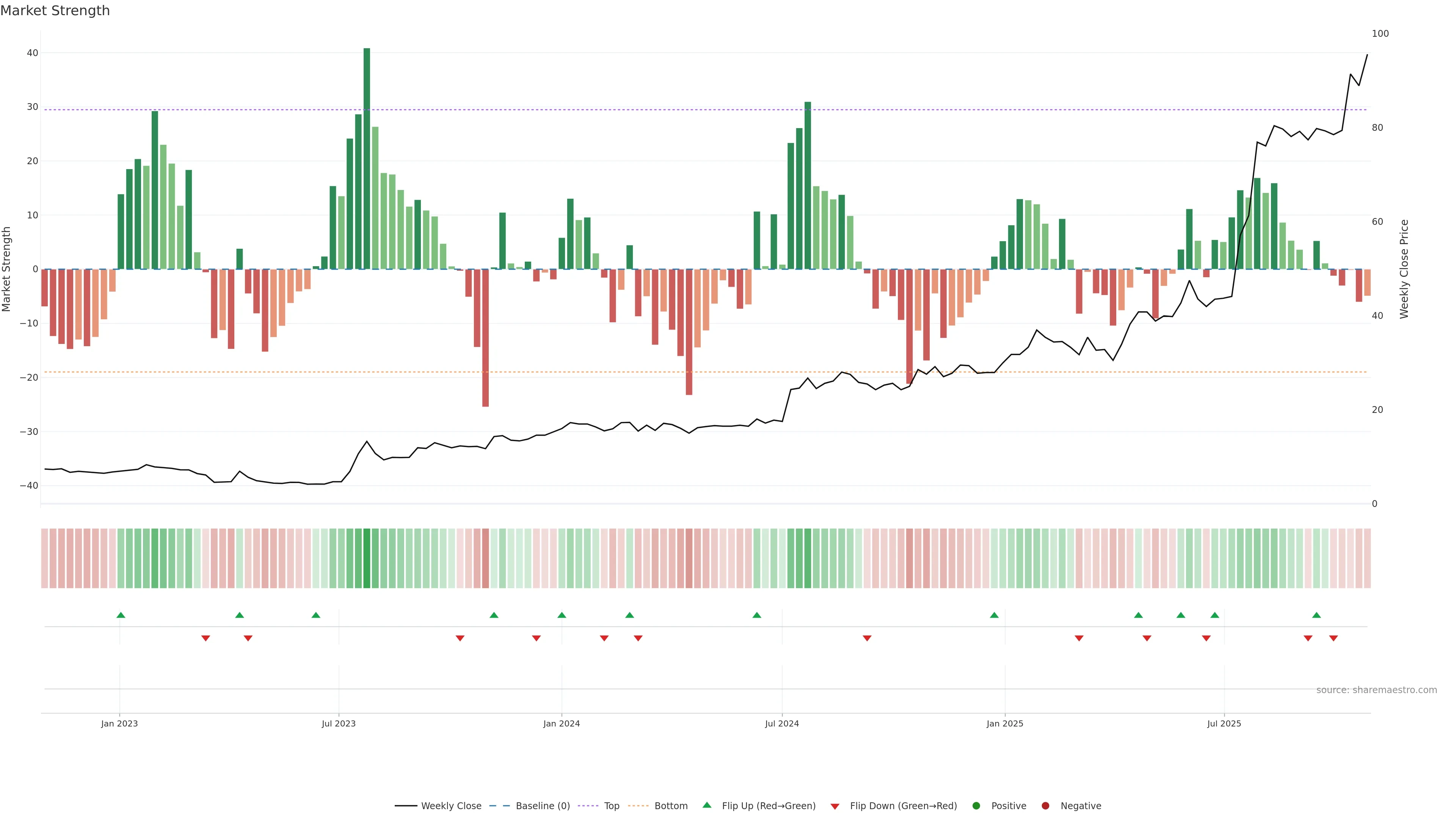Click the dark red Negative legend circle
The width and height of the screenshot is (1456, 819).
1045,805
